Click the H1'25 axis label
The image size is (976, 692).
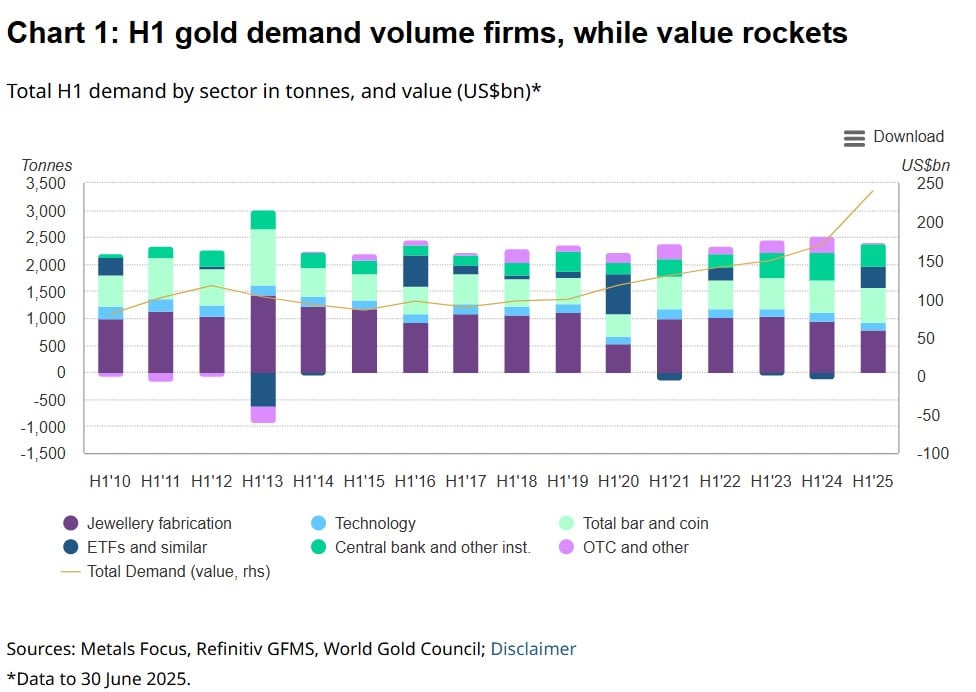[x=873, y=481]
